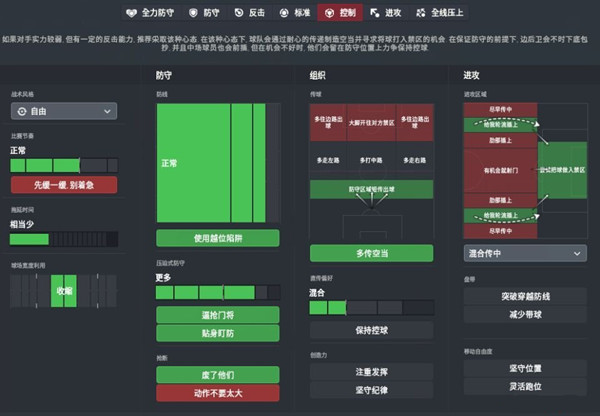
Task: Toggle 使用越位陷阱 offside trap option
Action: [x=218, y=237]
